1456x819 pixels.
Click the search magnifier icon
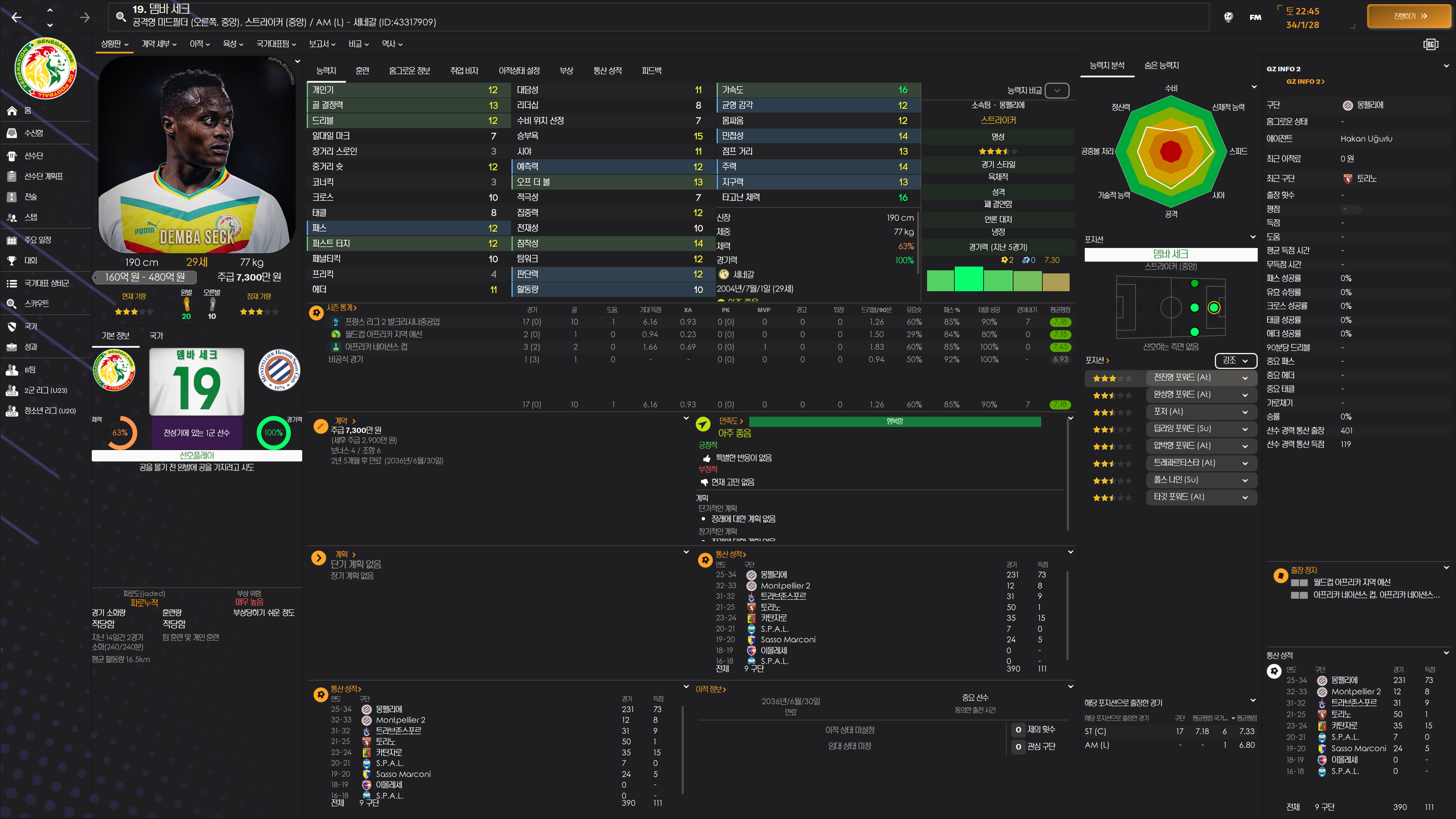point(121,16)
